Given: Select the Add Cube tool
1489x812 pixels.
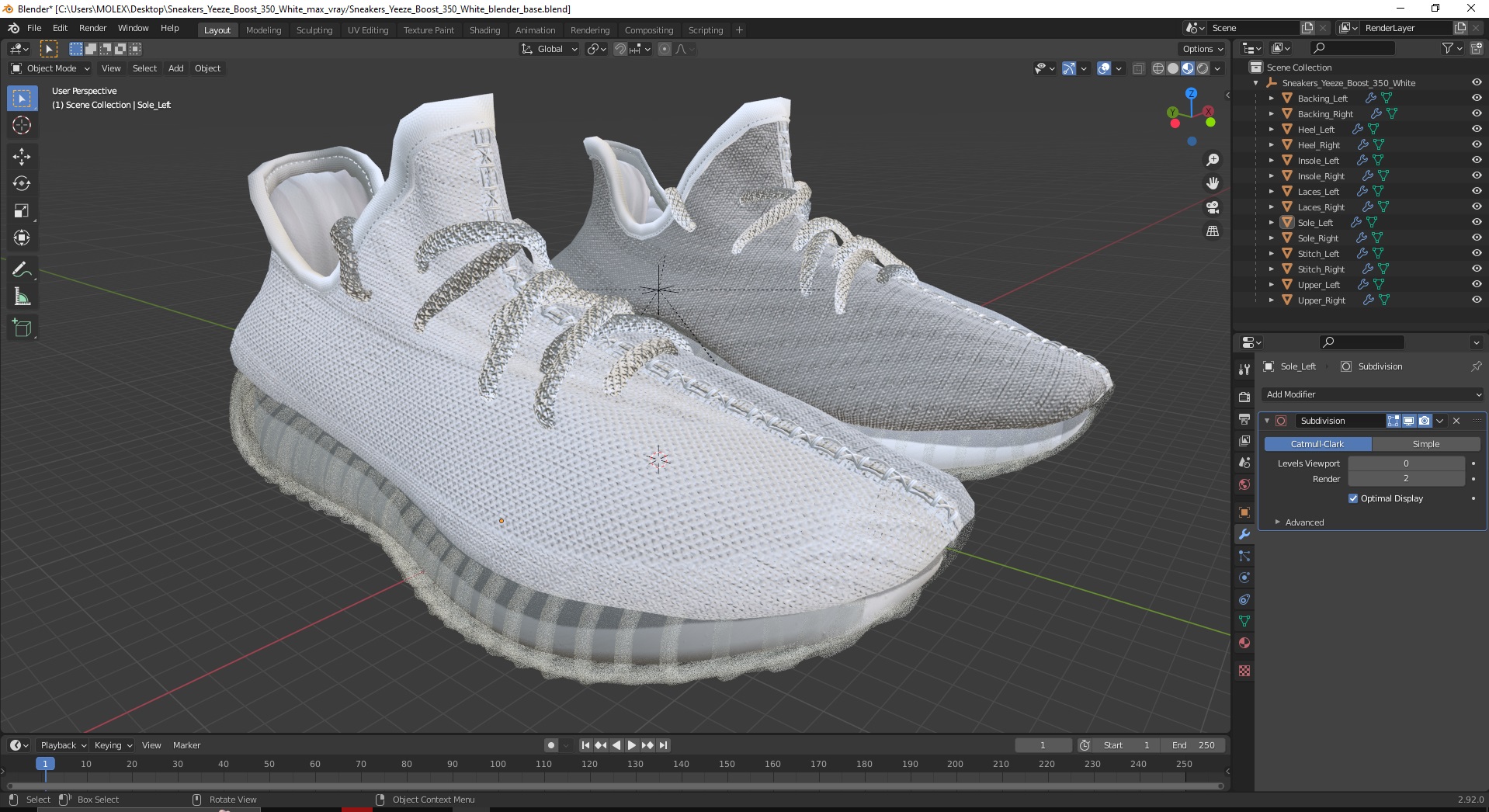Looking at the screenshot, I should point(22,328).
